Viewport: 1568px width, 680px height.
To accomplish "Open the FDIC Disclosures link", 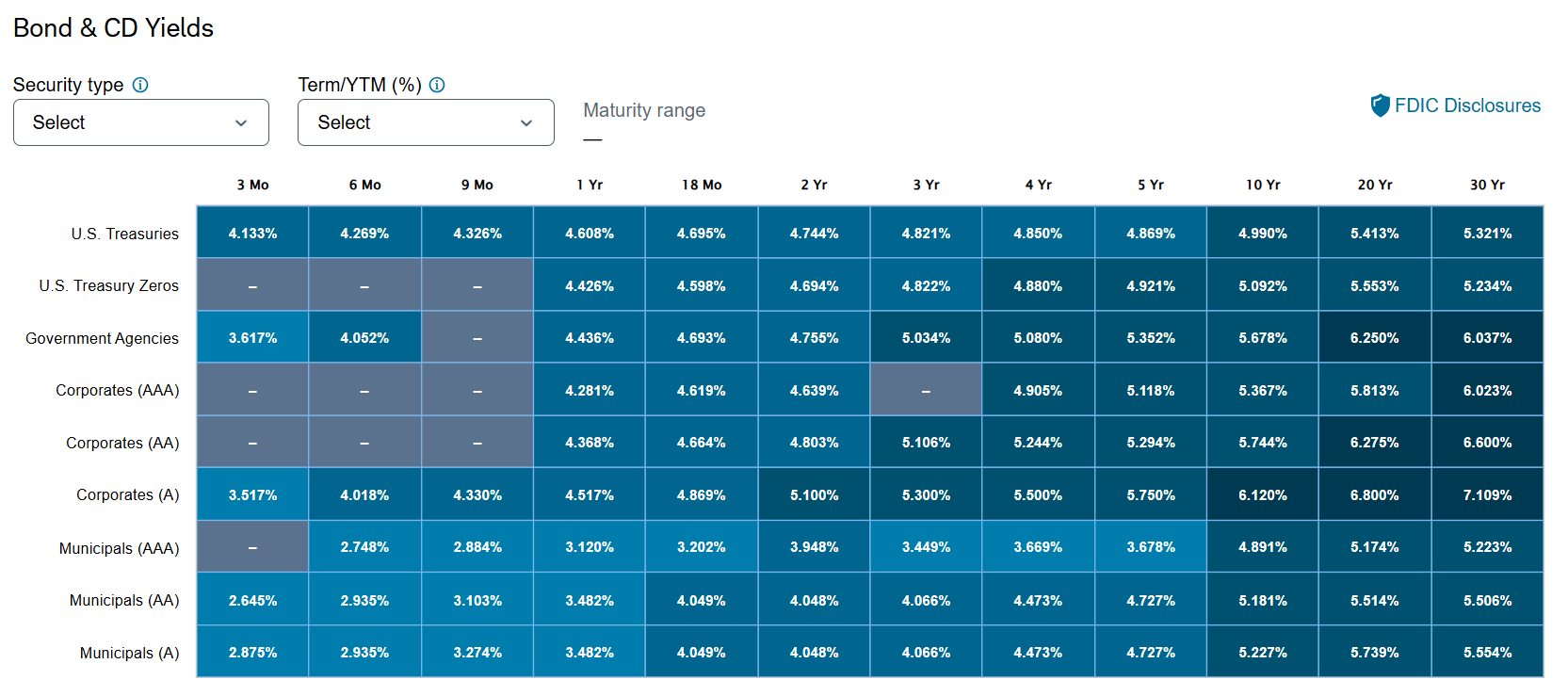I will pyautogui.click(x=1467, y=105).
